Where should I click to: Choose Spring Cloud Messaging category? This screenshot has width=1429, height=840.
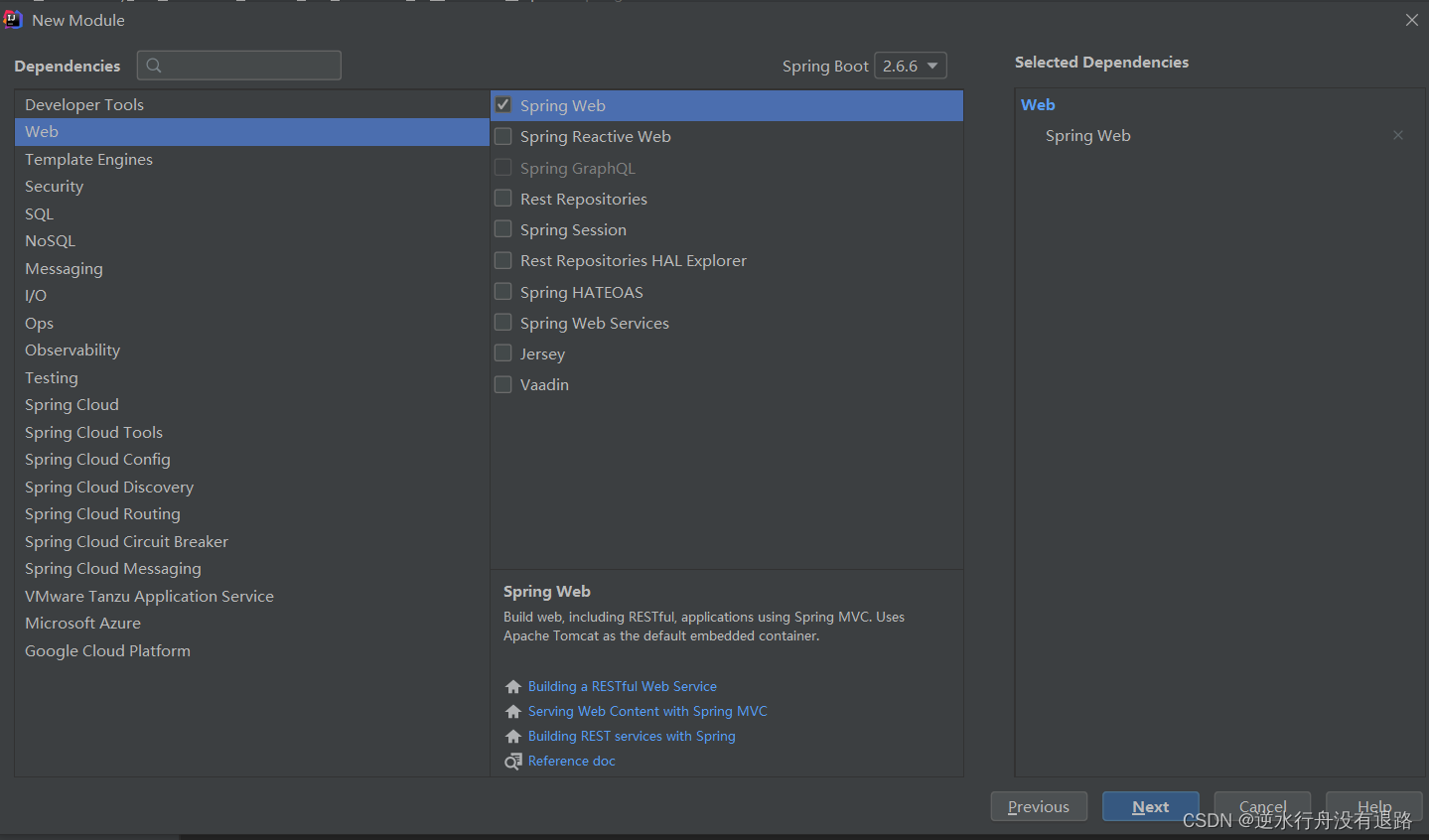(252, 569)
